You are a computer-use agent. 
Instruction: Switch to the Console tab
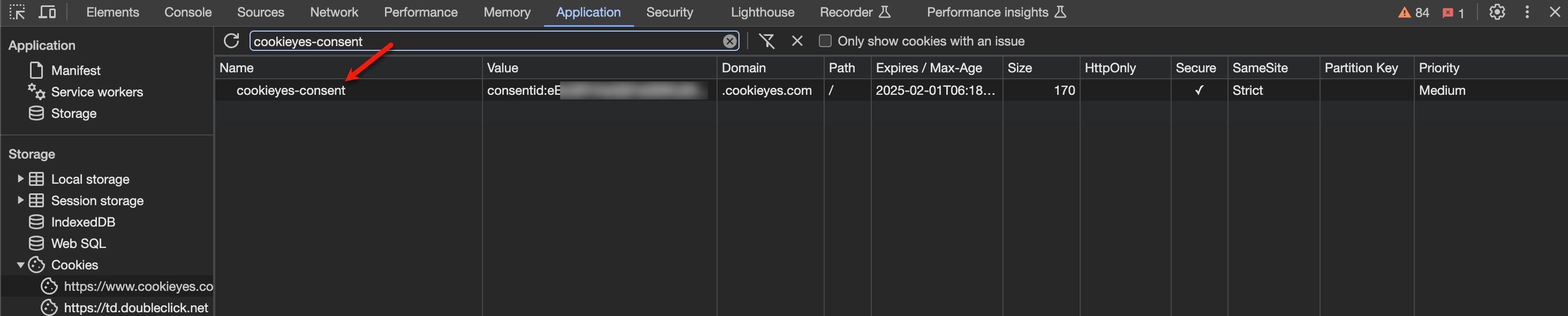tap(187, 12)
